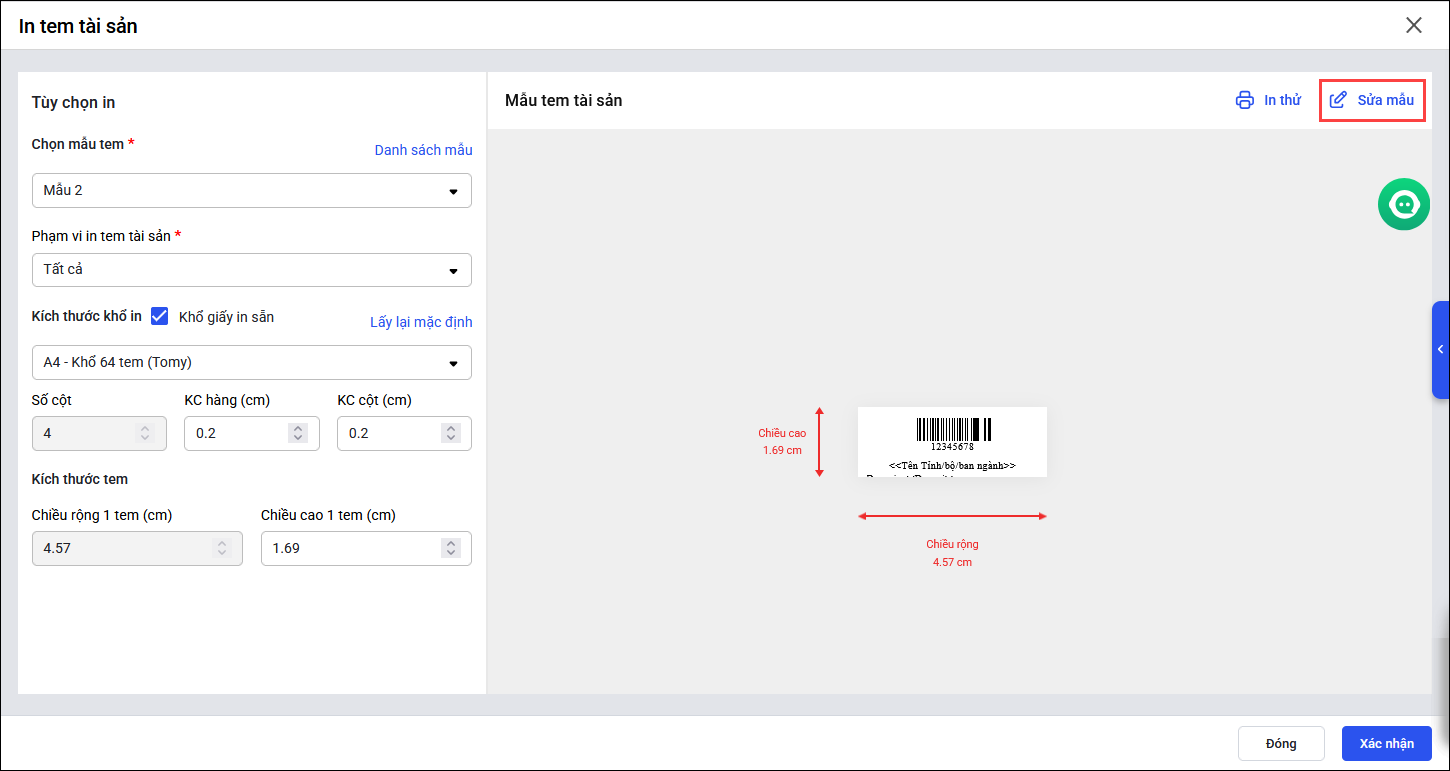Expand the blue side panel chevron tab
Image resolution: width=1450 pixels, height=771 pixels.
pos(1440,349)
